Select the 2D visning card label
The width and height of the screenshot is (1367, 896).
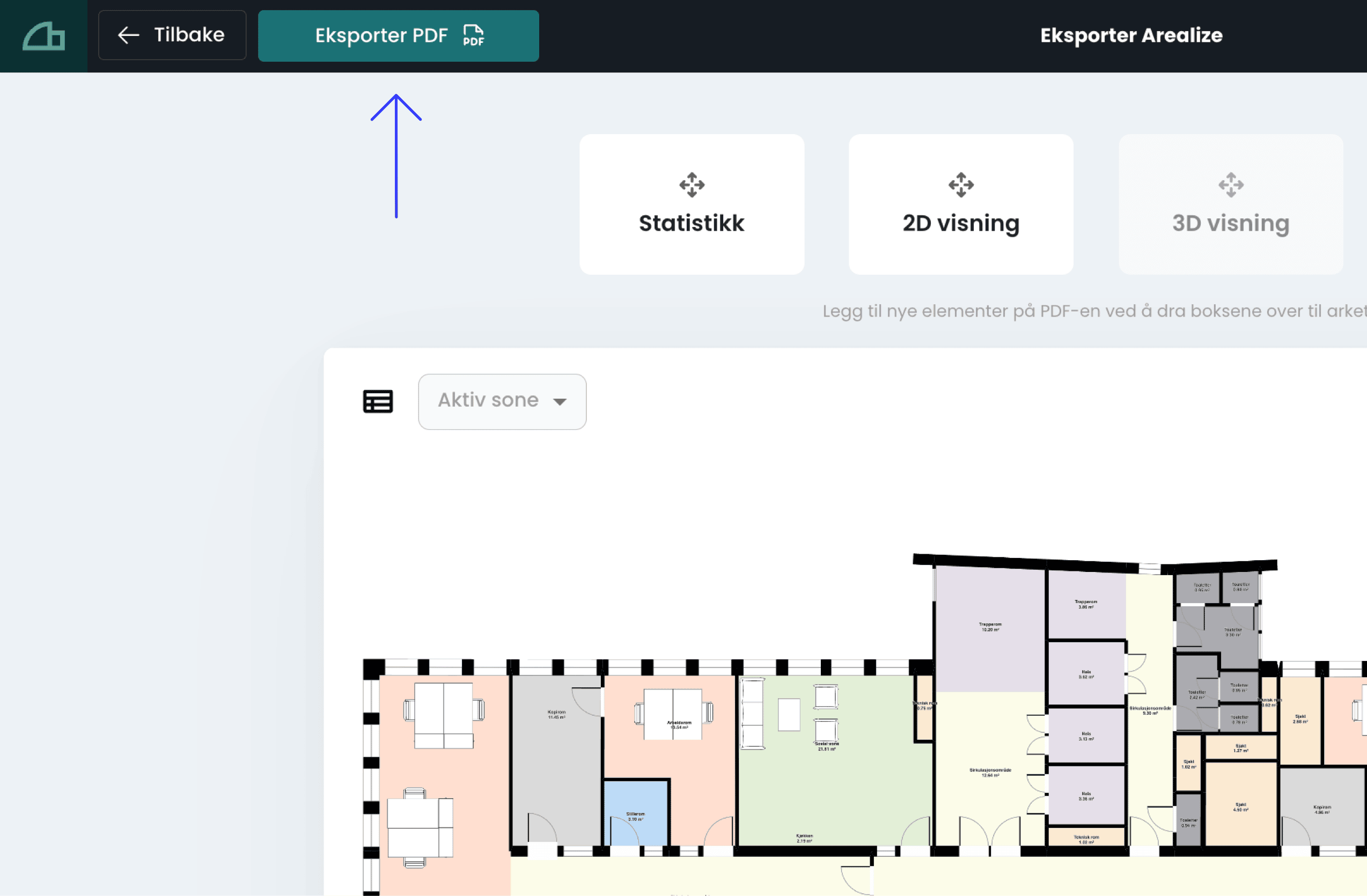tap(961, 223)
